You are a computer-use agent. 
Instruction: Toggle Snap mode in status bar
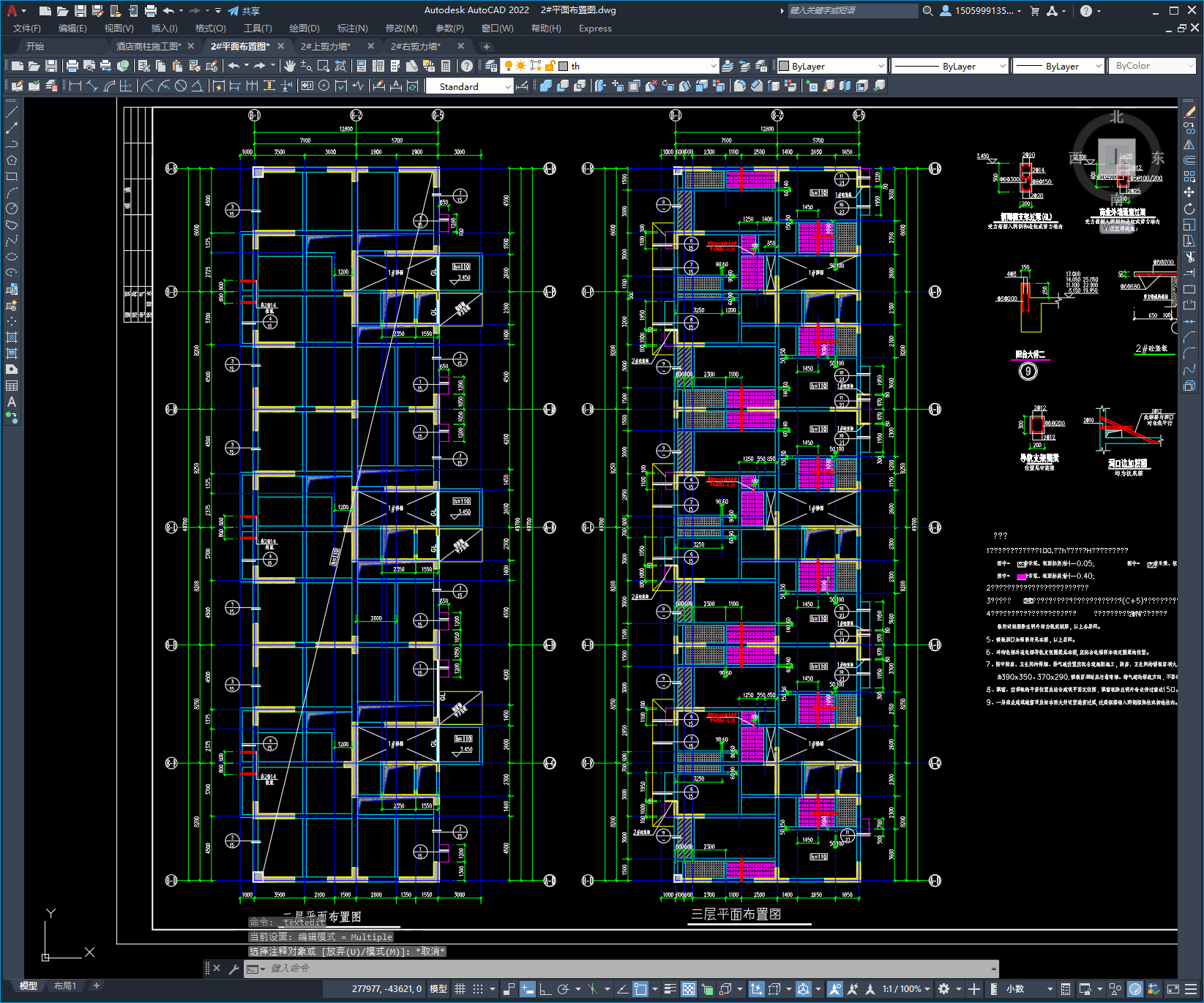(x=478, y=989)
